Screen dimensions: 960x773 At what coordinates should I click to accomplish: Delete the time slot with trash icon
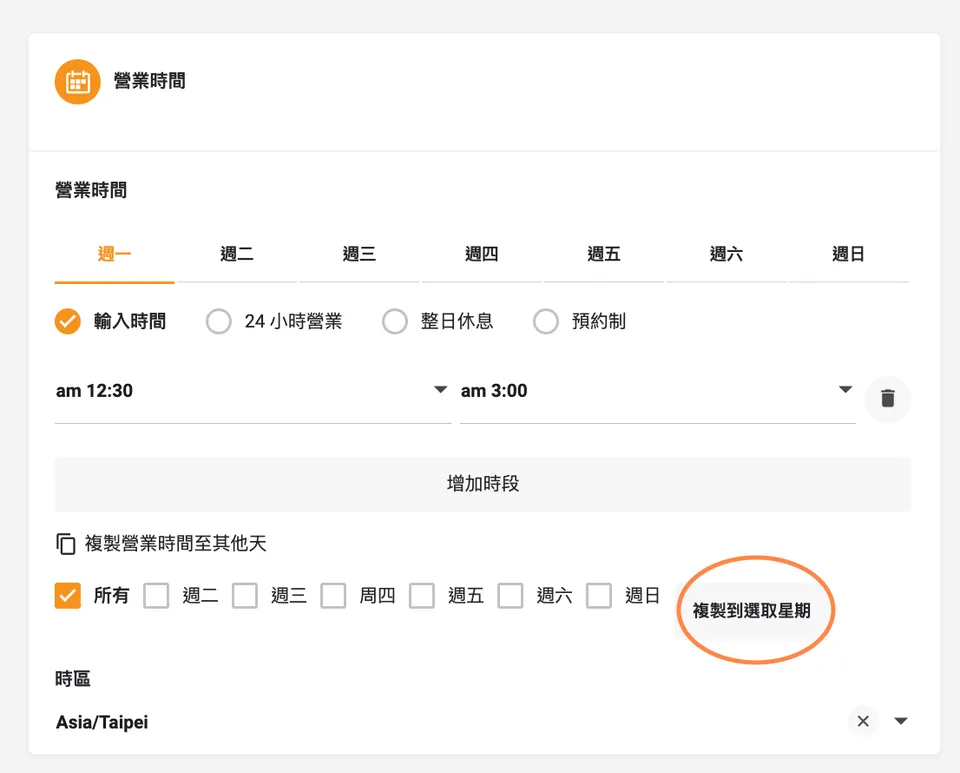pyautogui.click(x=887, y=398)
